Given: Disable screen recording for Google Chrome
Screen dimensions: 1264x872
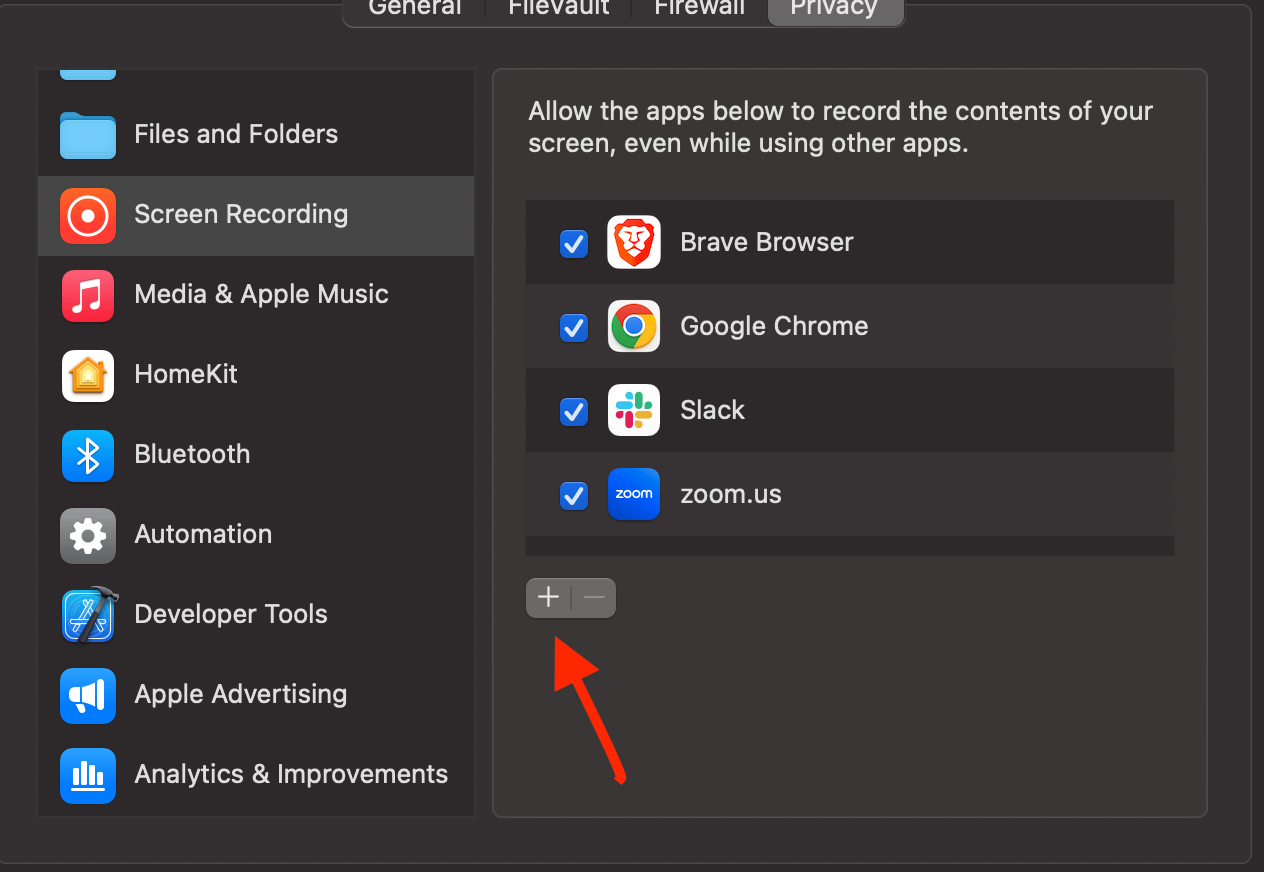Looking at the screenshot, I should (574, 327).
